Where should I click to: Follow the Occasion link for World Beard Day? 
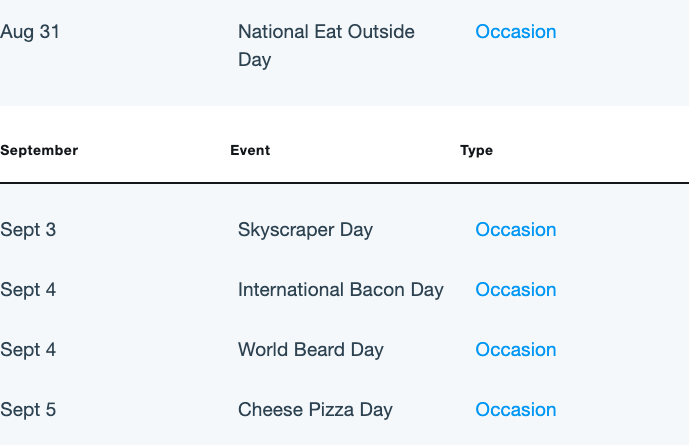pos(516,350)
